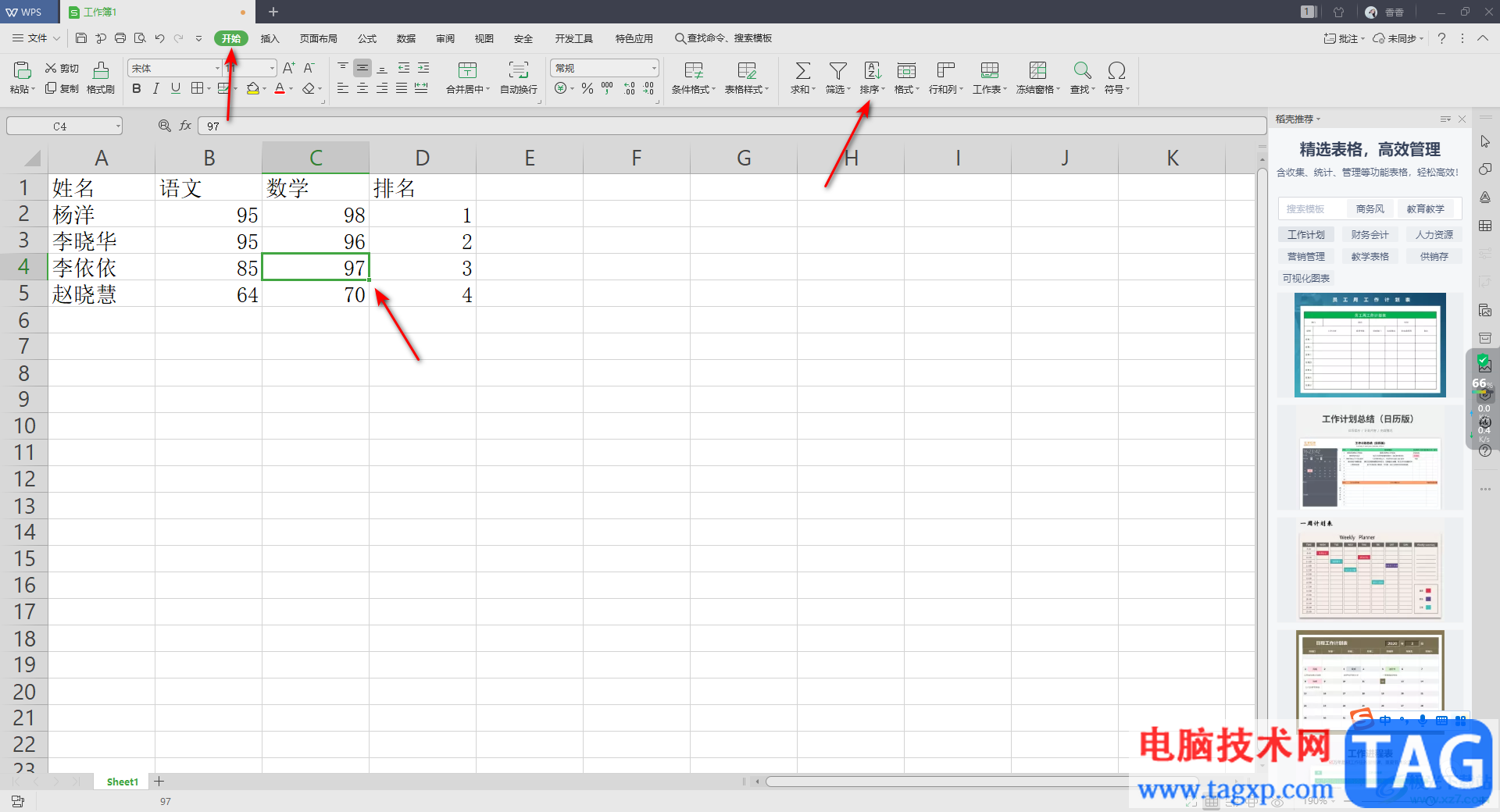Toggle Italic formatting
Viewport: 1500px width, 812px height.
[x=156, y=89]
